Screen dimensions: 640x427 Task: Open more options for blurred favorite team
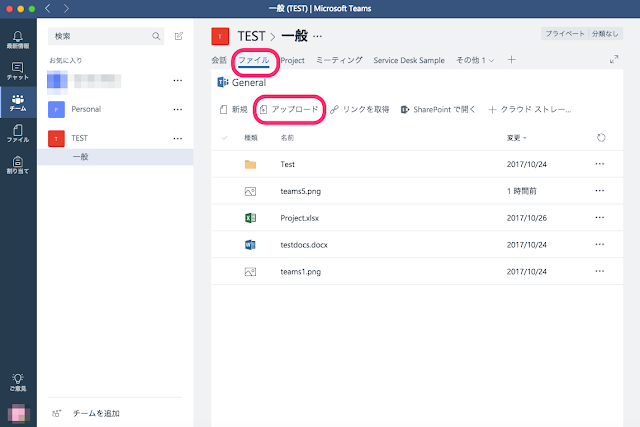[178, 80]
